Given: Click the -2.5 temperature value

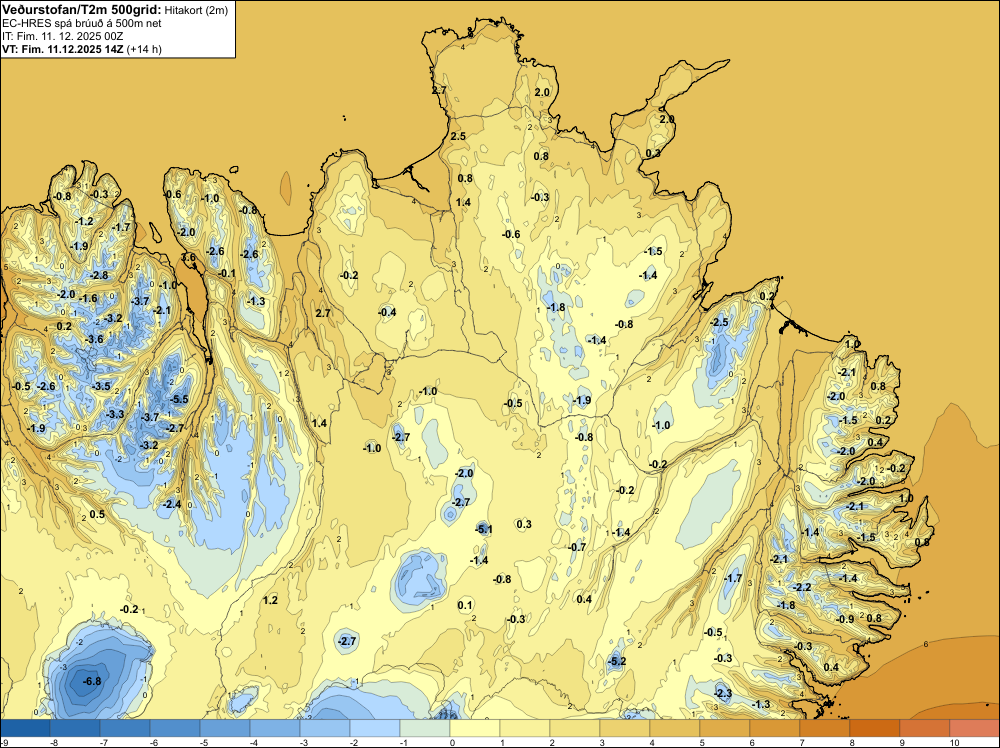Looking at the screenshot, I should pos(719,322).
